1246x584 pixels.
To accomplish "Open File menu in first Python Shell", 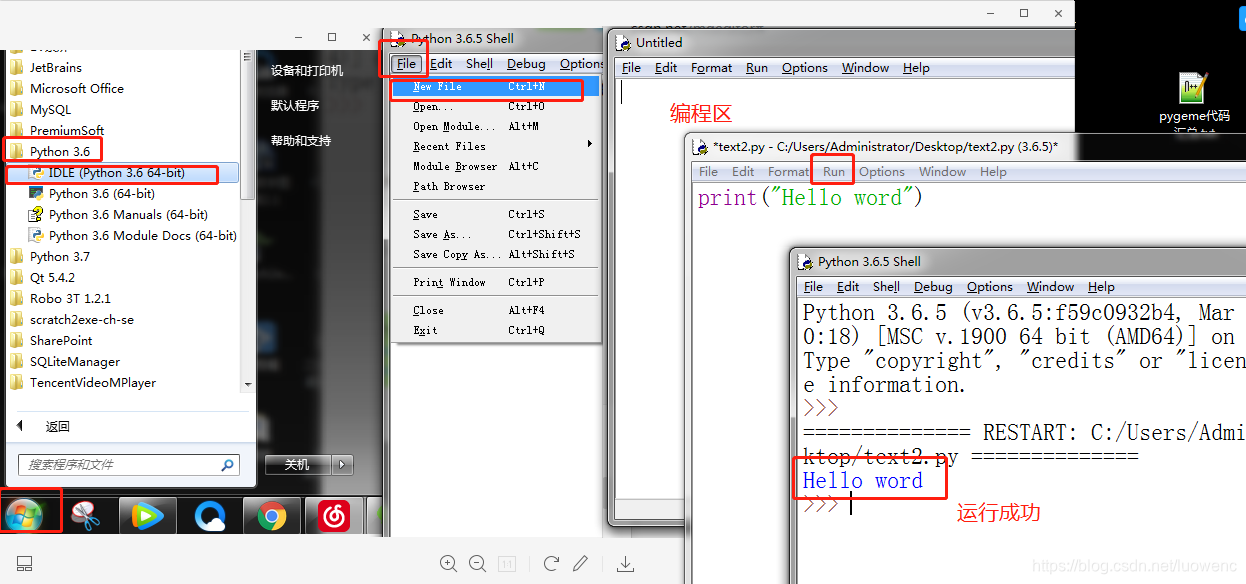I will [x=406, y=64].
